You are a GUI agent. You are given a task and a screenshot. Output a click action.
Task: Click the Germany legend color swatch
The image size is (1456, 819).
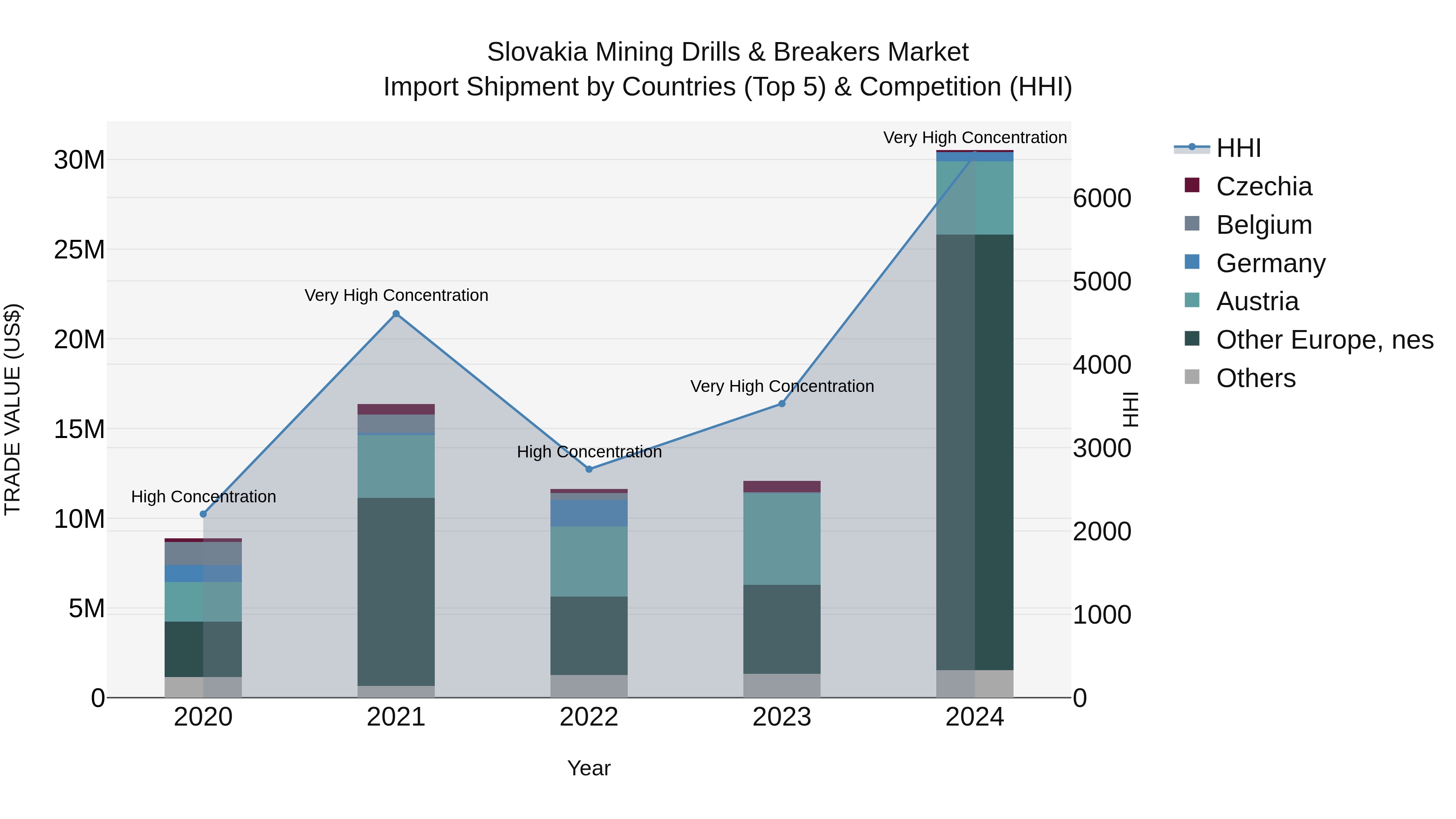[x=1191, y=262]
